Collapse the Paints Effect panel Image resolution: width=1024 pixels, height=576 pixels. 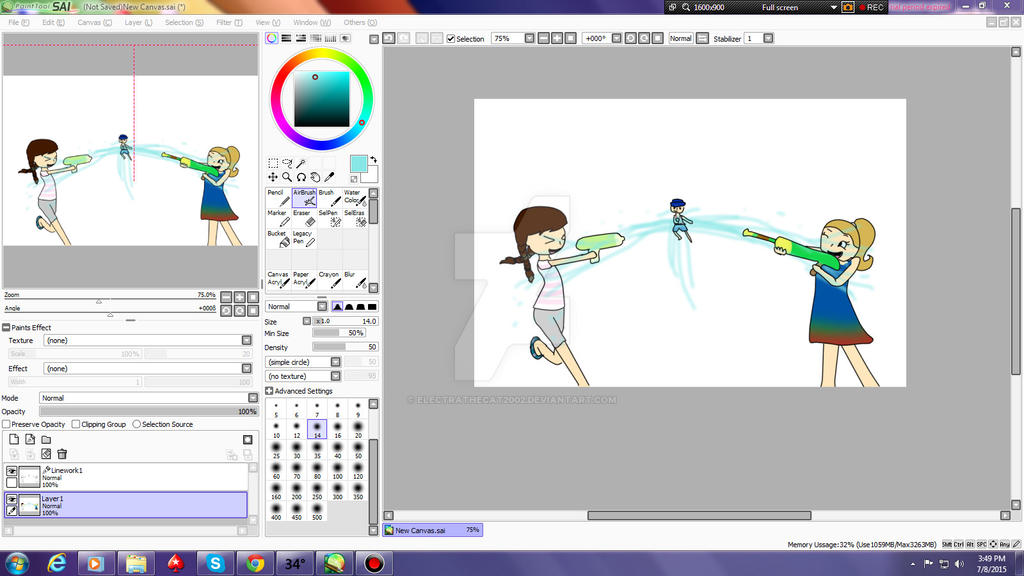[x=6, y=328]
